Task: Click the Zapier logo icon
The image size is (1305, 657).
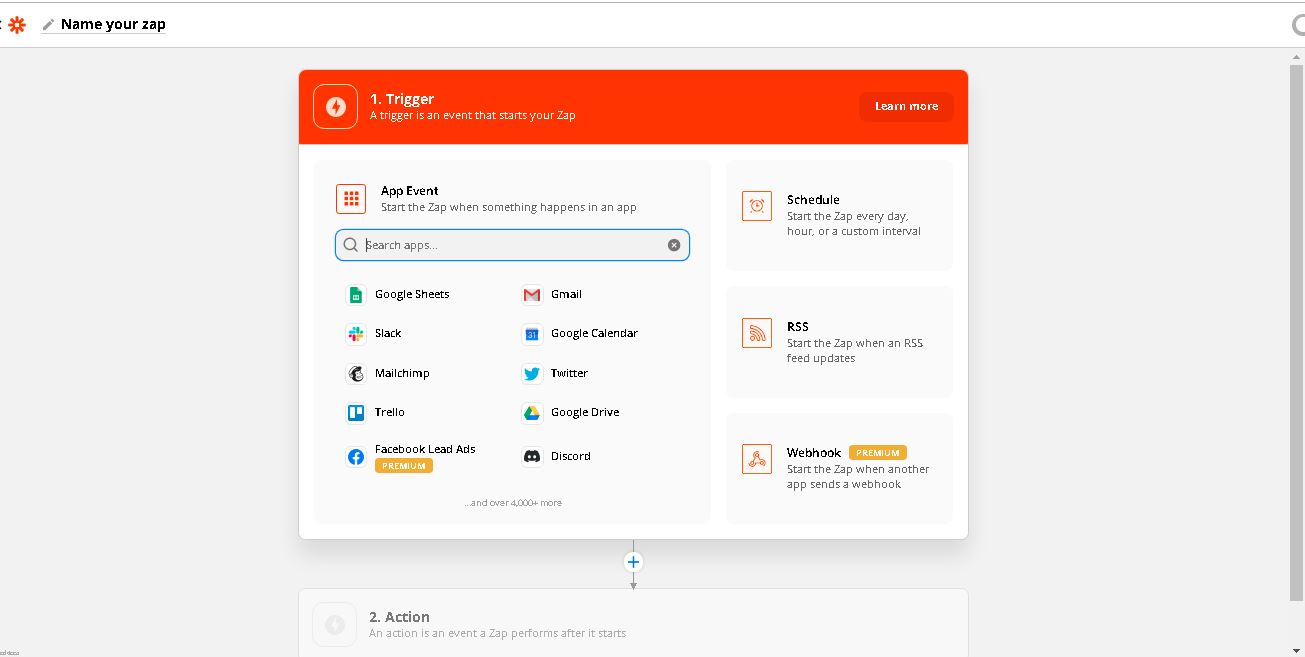Action: 16,25
